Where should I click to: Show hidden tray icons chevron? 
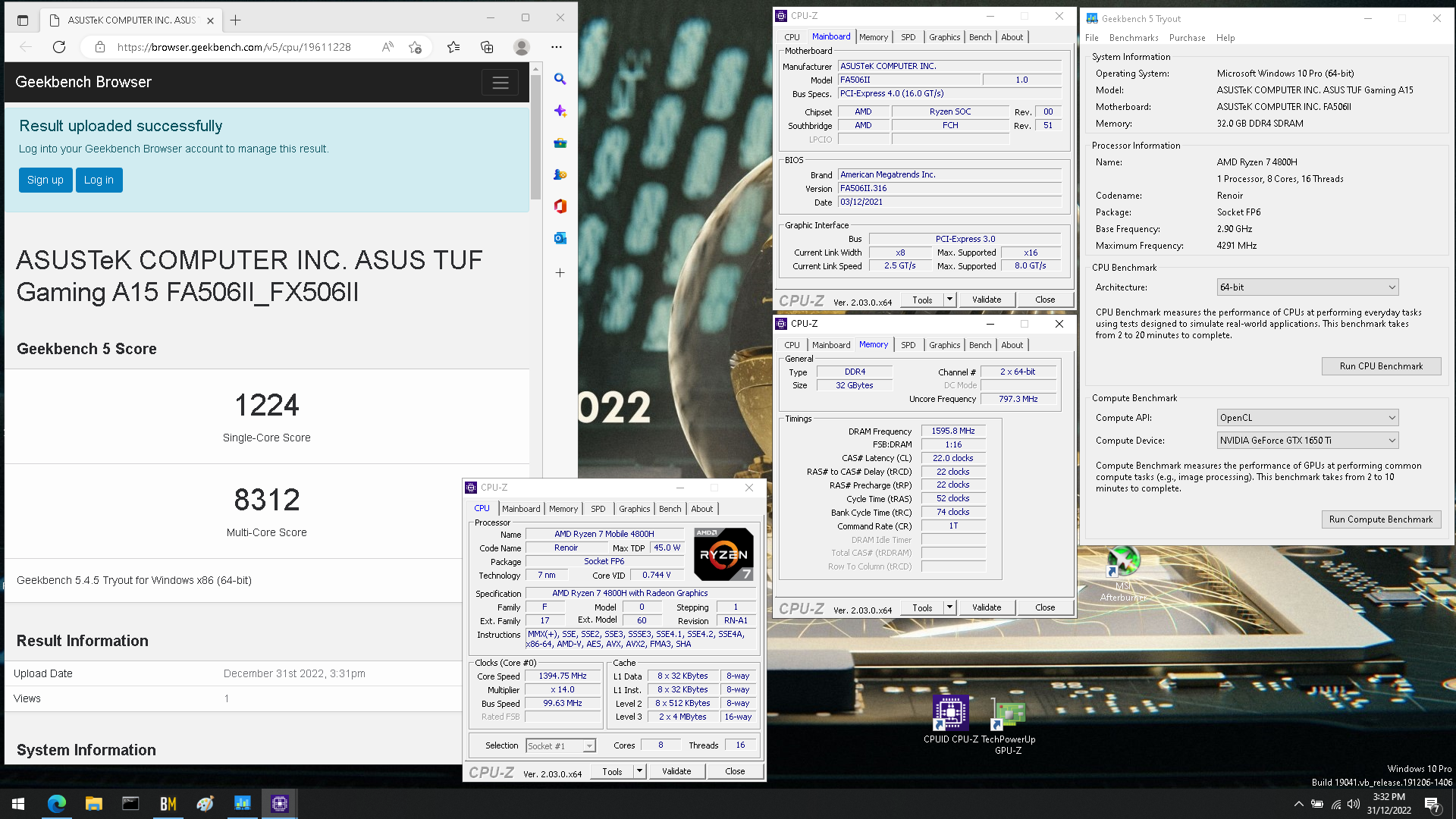click(1298, 804)
